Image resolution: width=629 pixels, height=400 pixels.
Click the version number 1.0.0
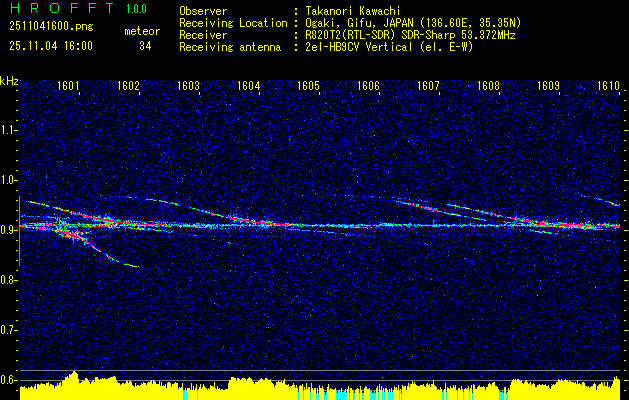click(x=136, y=9)
